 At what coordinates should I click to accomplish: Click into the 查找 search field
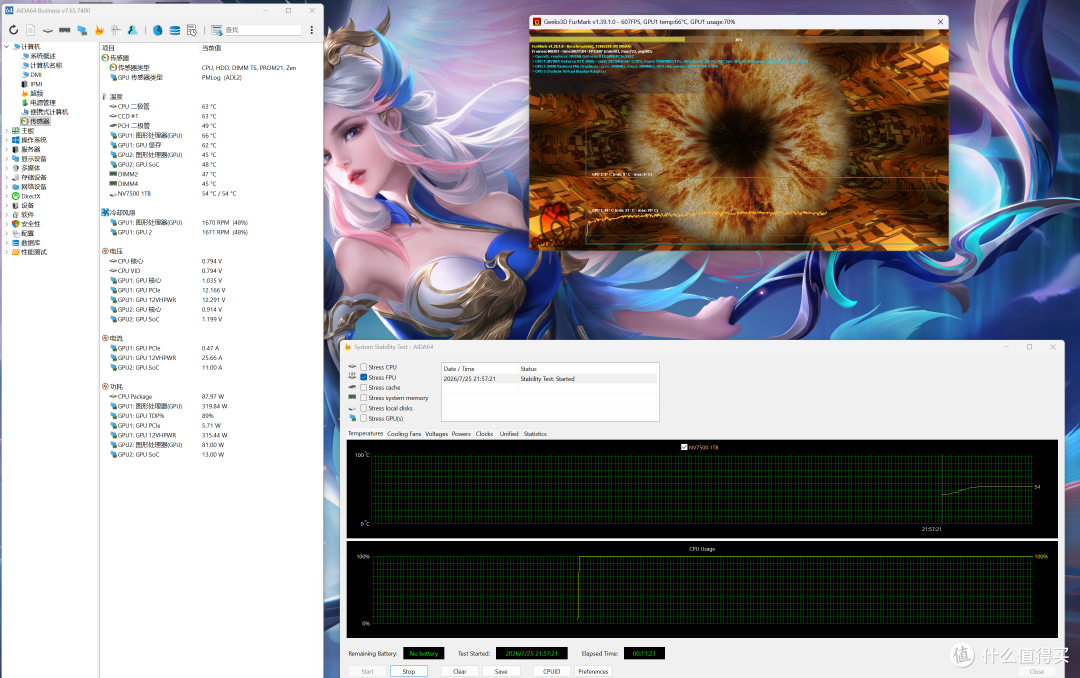pyautogui.click(x=262, y=30)
